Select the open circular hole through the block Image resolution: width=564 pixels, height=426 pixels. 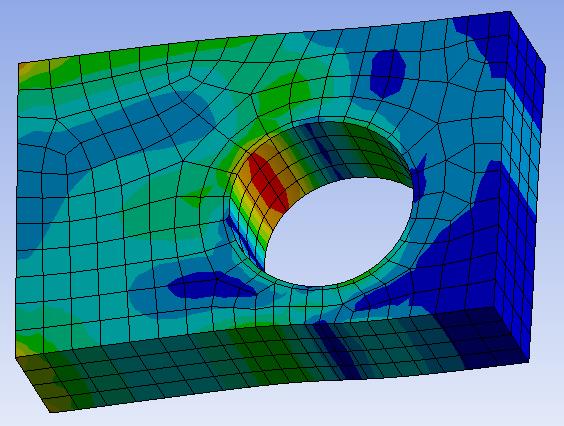tap(338, 232)
